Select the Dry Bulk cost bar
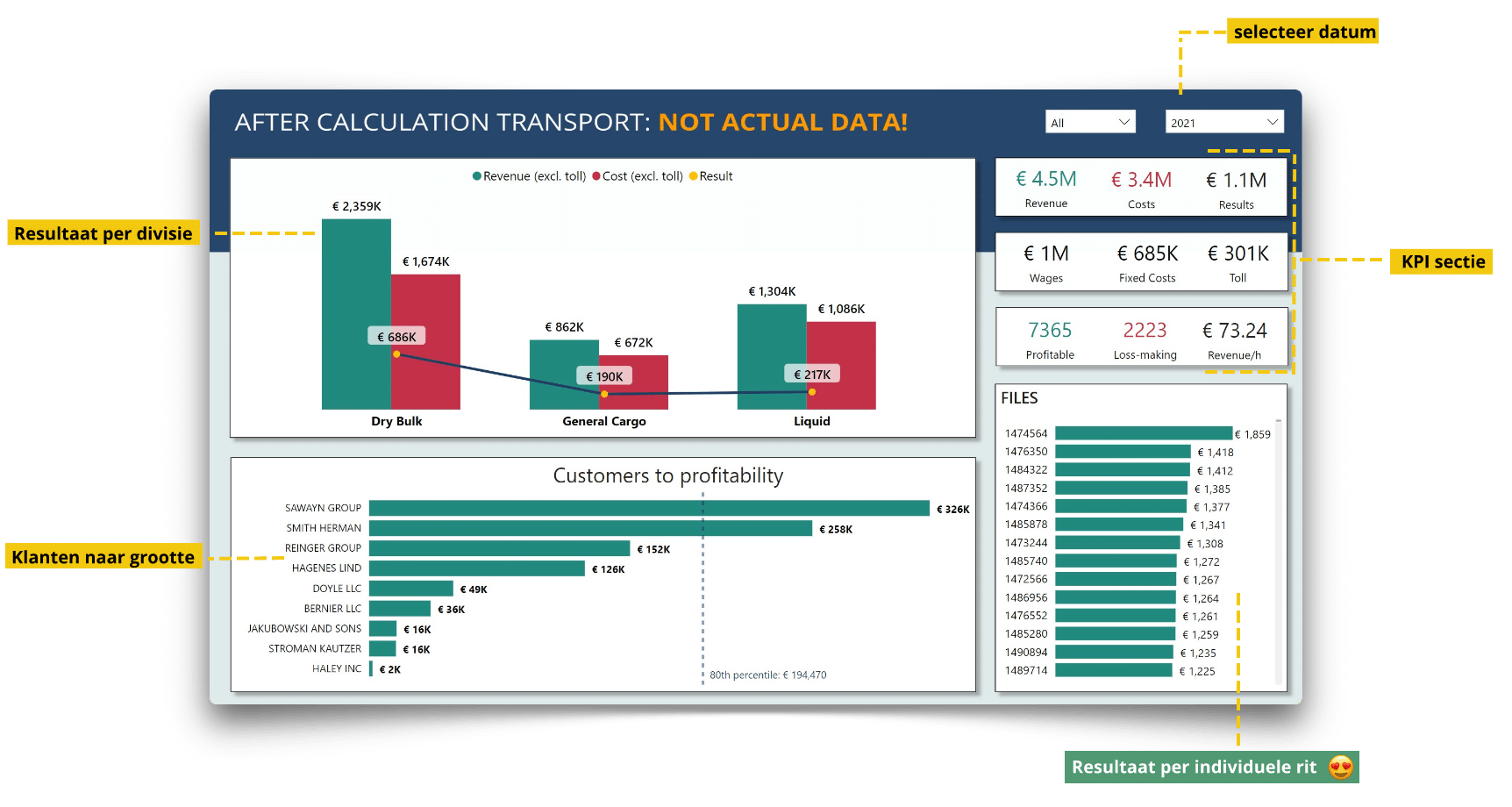This screenshot has width=1512, height=807. click(425, 342)
